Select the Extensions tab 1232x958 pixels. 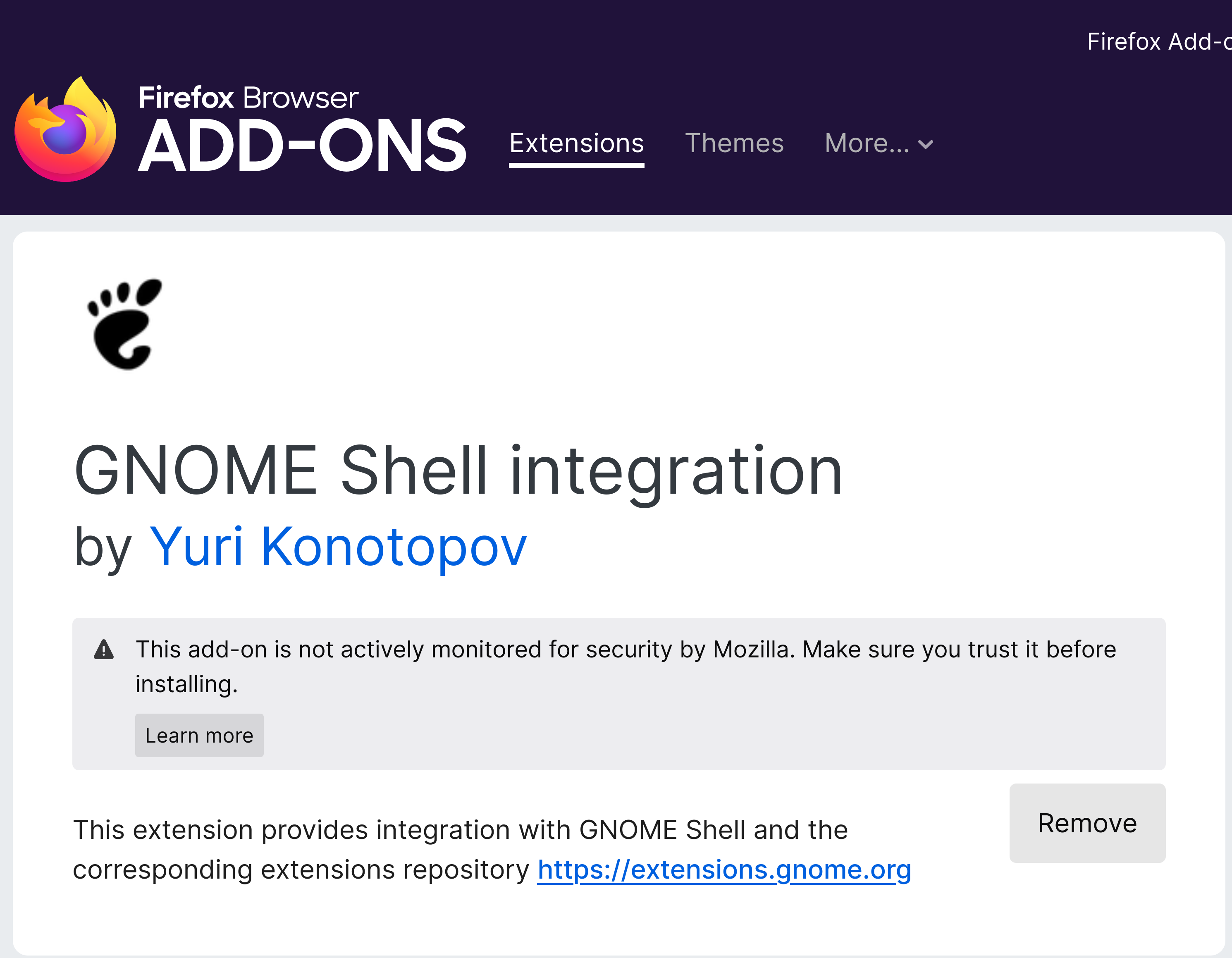coord(576,143)
